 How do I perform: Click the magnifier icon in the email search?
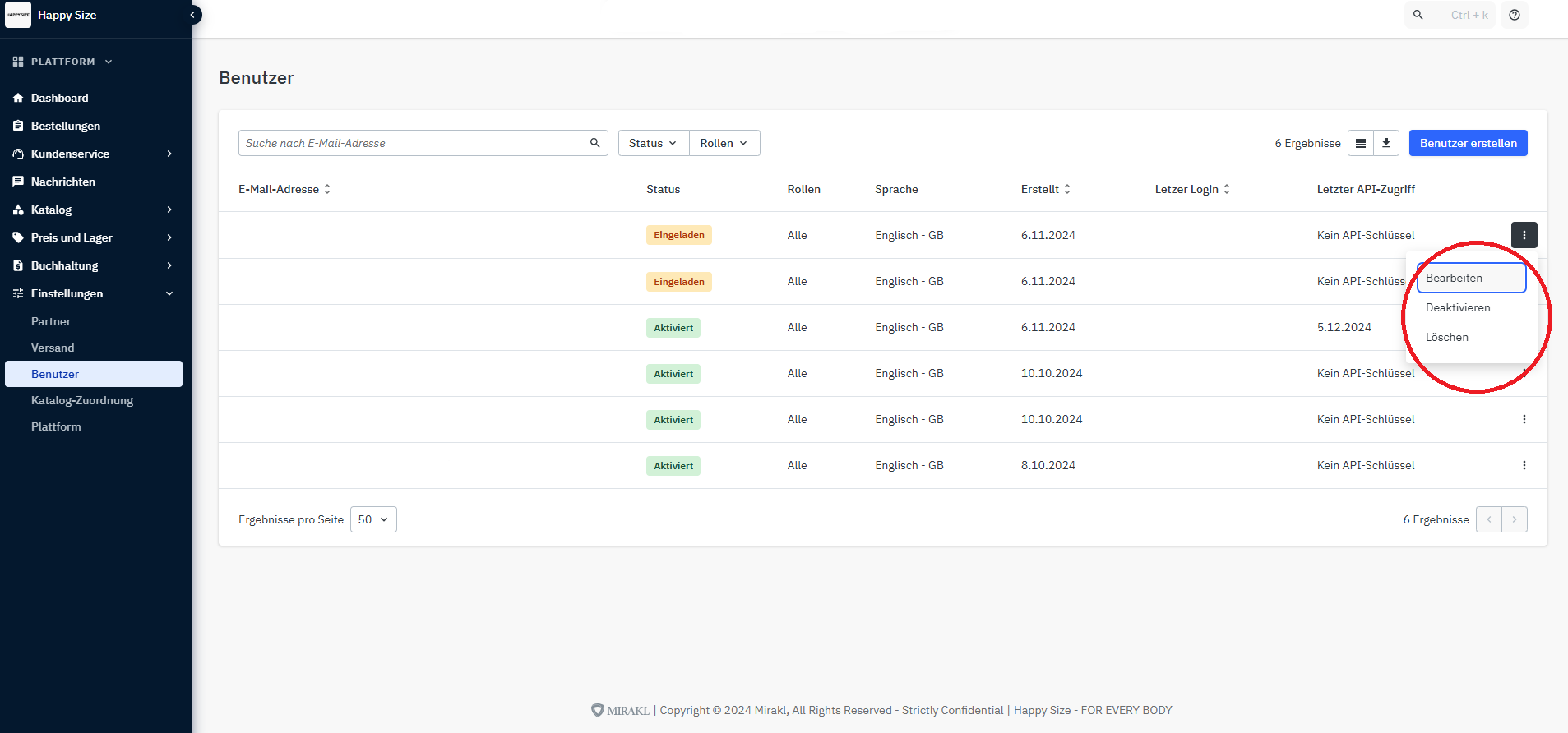coord(595,143)
